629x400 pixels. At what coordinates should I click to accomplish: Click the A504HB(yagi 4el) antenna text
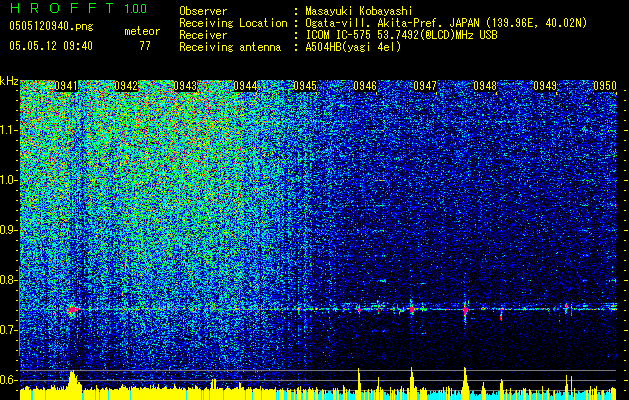point(353,47)
